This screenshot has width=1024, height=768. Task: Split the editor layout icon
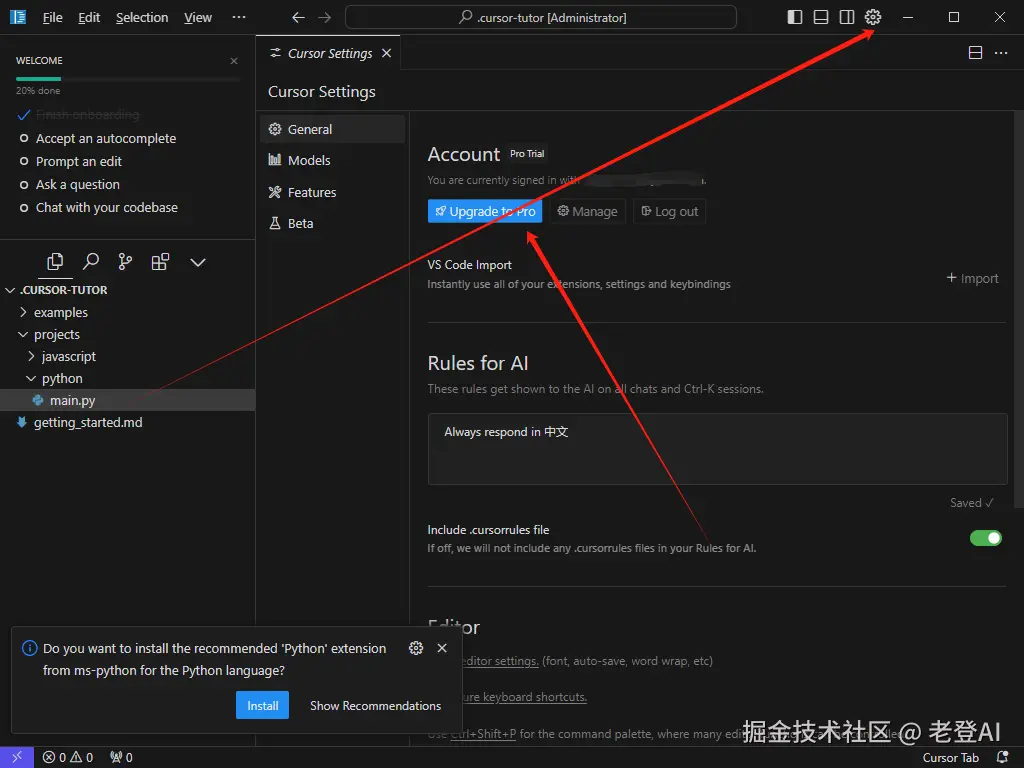pos(975,53)
